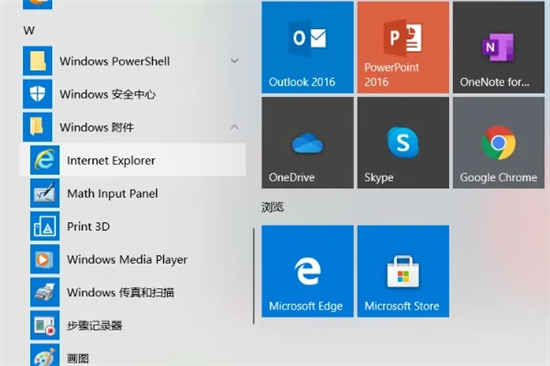Launch the PowerPoint 2016 tile
Screen dimensions: 550x366
click(403, 47)
